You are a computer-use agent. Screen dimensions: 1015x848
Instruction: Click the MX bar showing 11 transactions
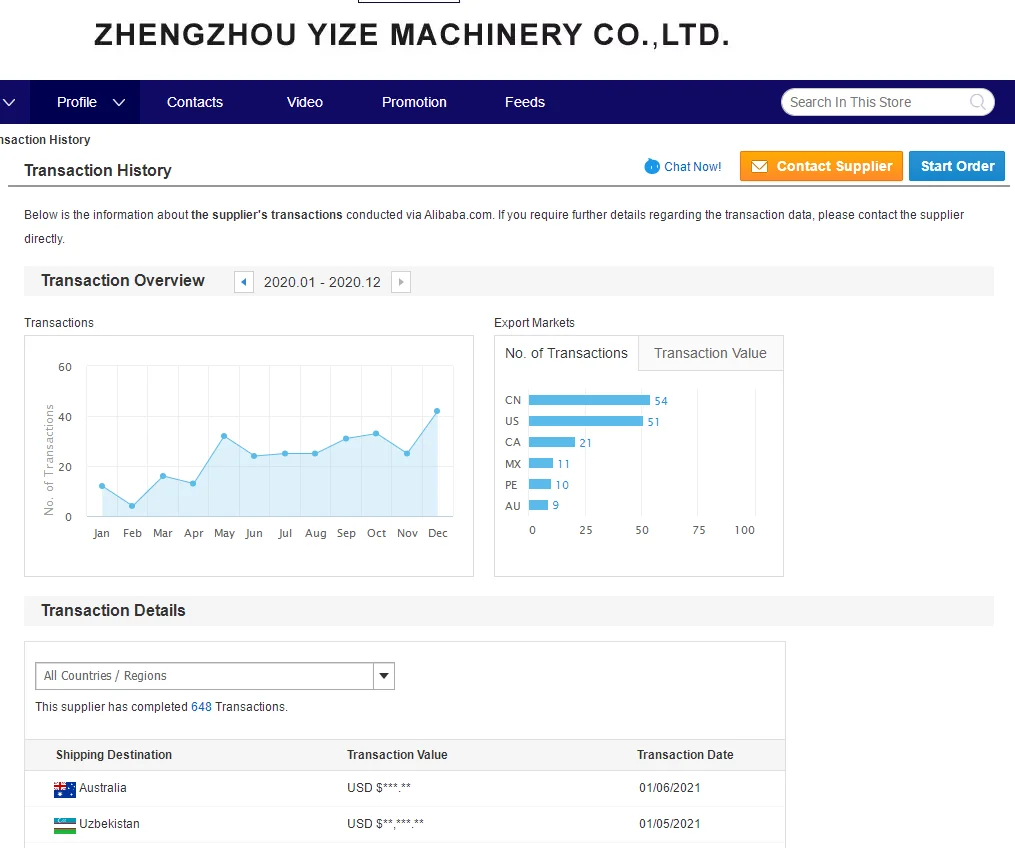point(541,463)
